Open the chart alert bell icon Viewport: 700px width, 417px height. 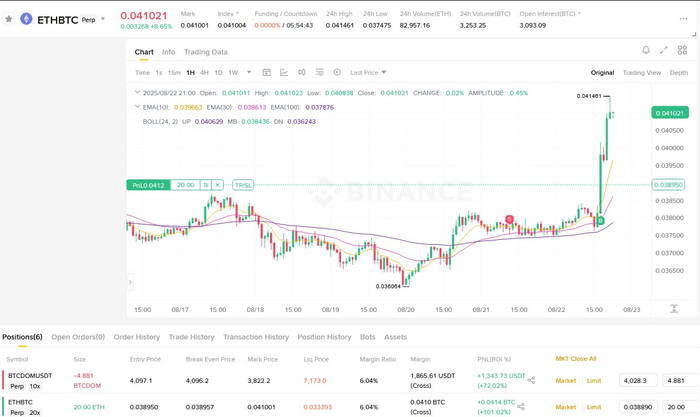click(646, 51)
